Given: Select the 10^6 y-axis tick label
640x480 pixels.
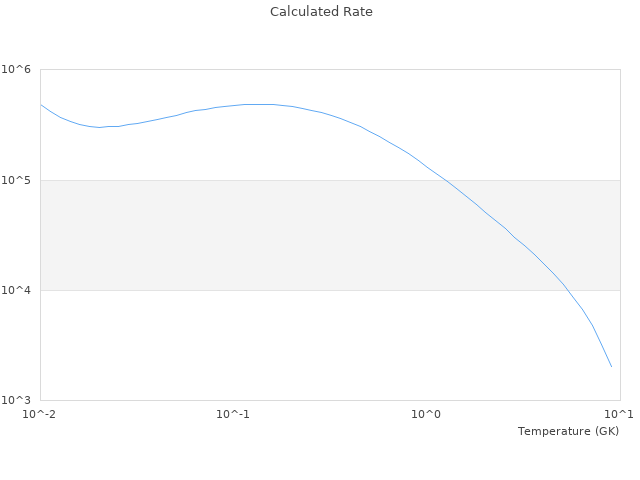Looking at the screenshot, I should click(x=18, y=70).
